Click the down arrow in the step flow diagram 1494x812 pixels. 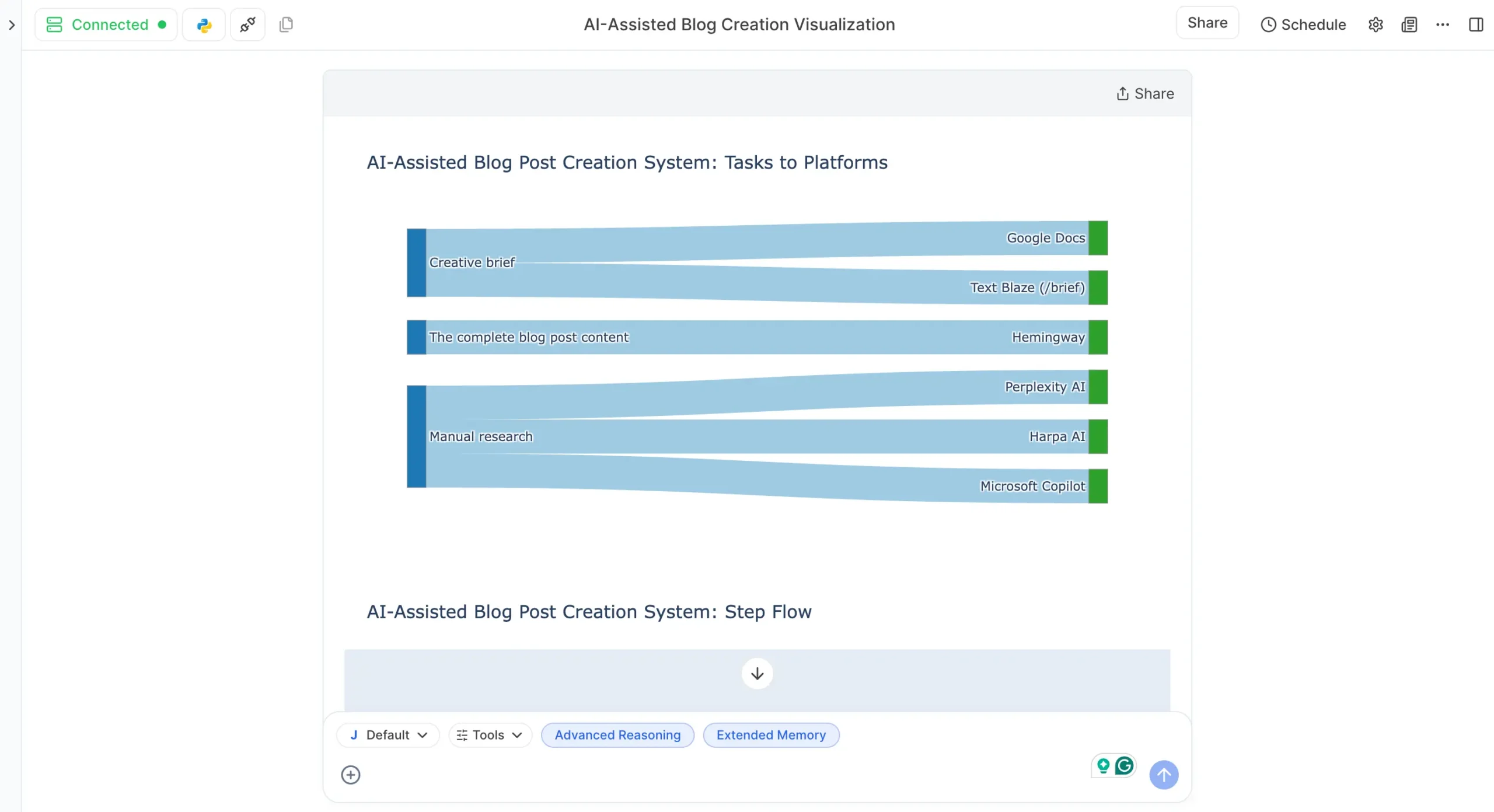(x=756, y=674)
